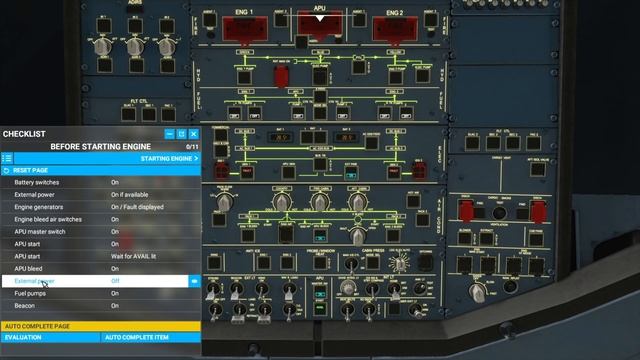Select APU start 'Wait for AVAIL lit' item

coord(101,256)
